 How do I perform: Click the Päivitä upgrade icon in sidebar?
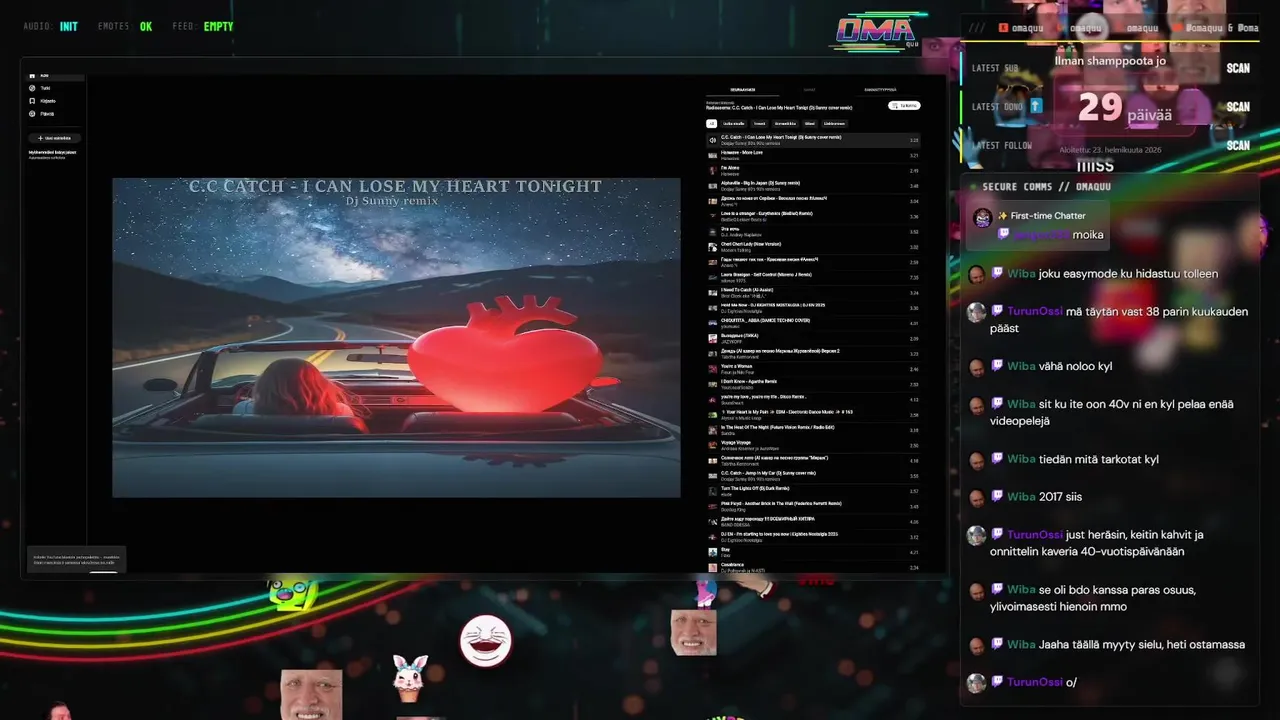tap(32, 114)
